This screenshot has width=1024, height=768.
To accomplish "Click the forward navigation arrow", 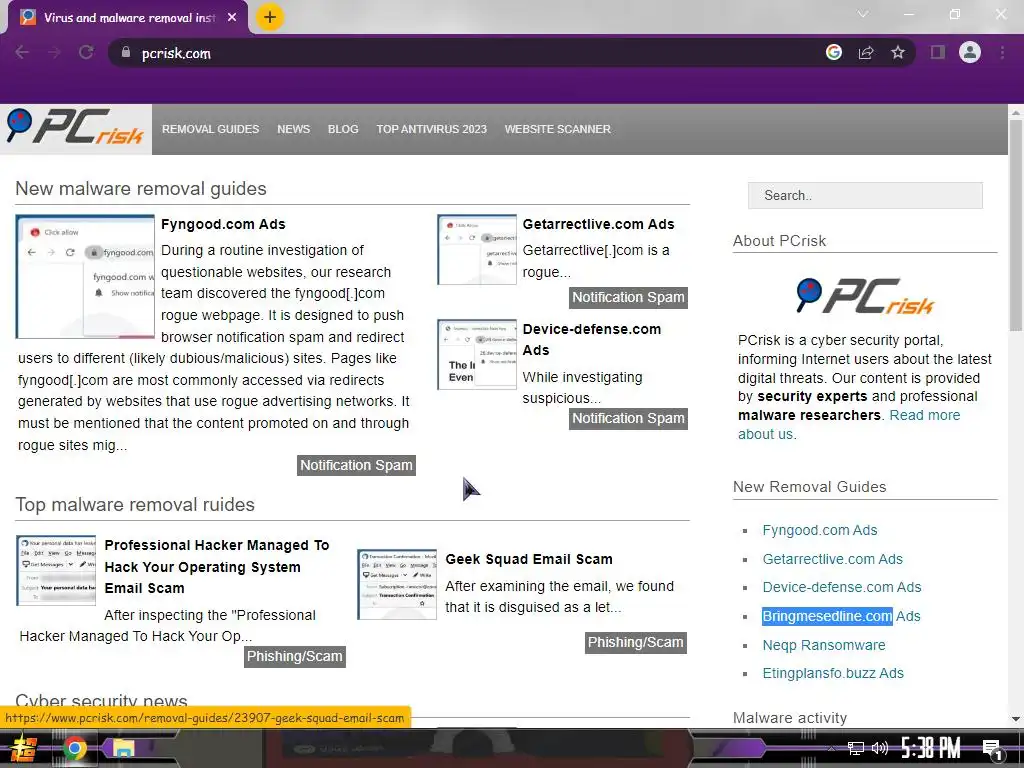I will (54, 53).
